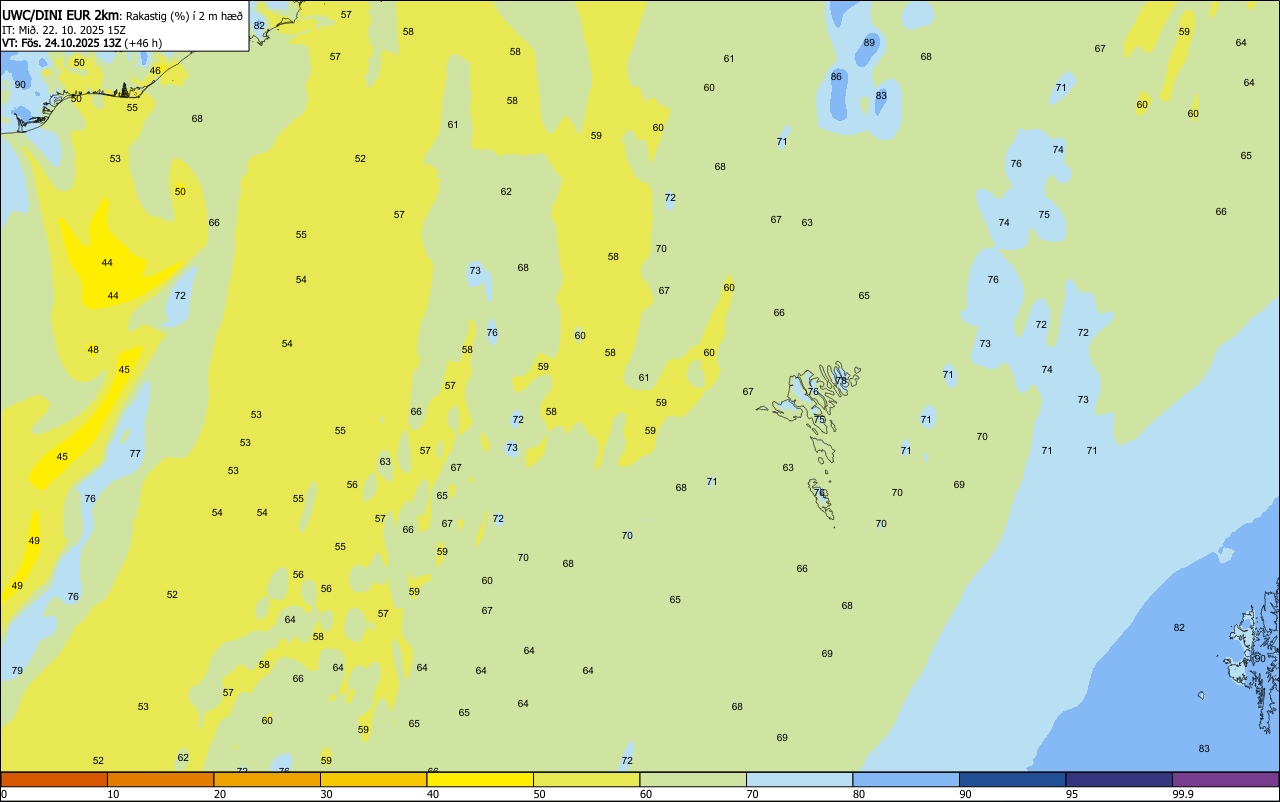Click the '30' legend tick label
This screenshot has width=1280, height=802.
pyautogui.click(x=326, y=794)
